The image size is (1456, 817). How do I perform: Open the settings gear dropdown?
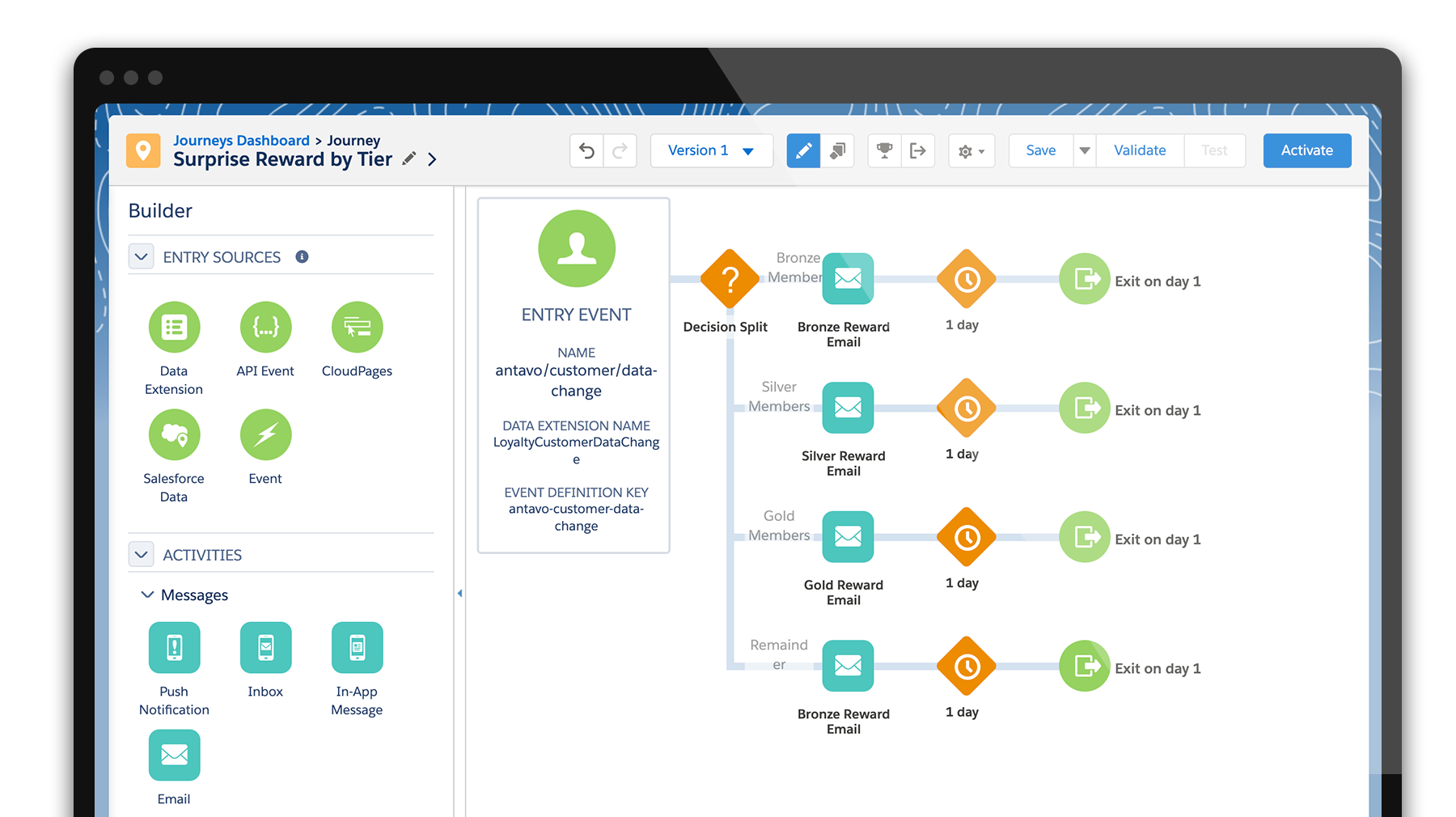[971, 150]
